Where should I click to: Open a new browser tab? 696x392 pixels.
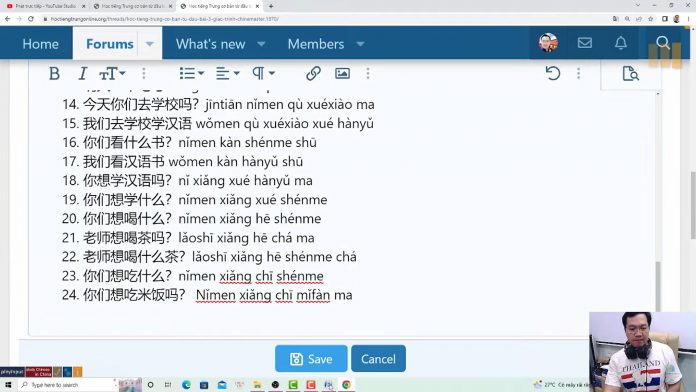tap(271, 6)
